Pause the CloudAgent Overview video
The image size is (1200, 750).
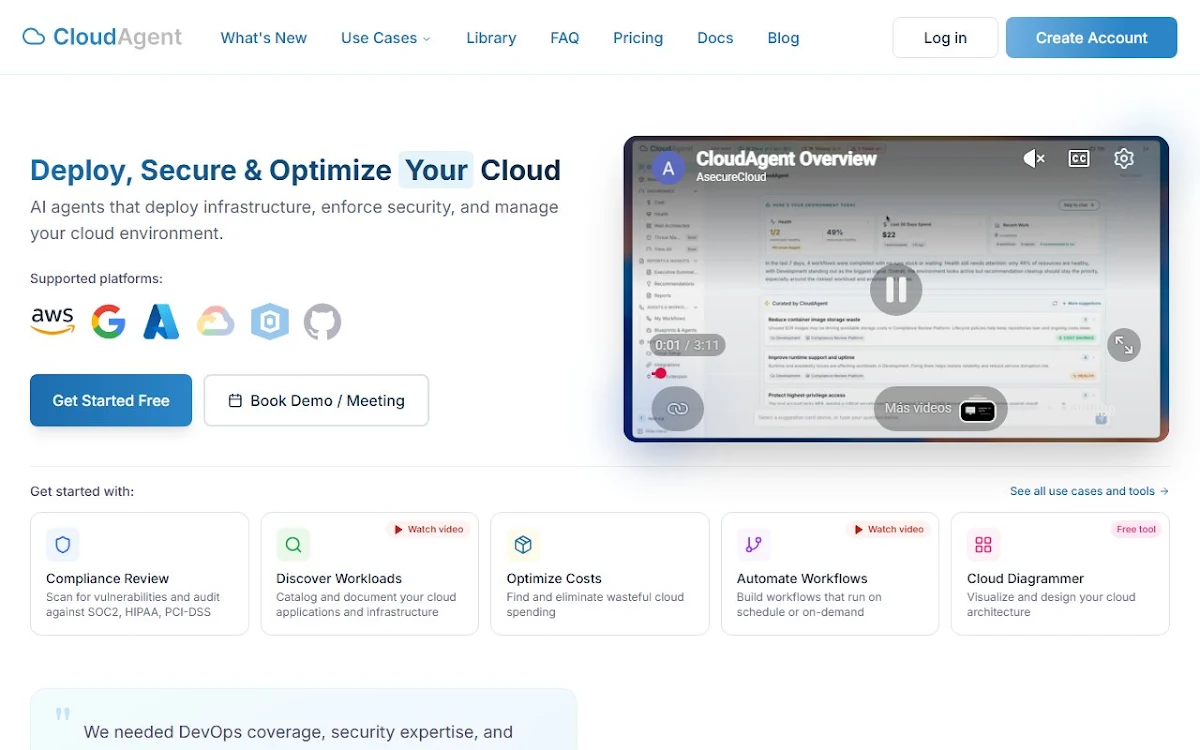[x=896, y=290]
